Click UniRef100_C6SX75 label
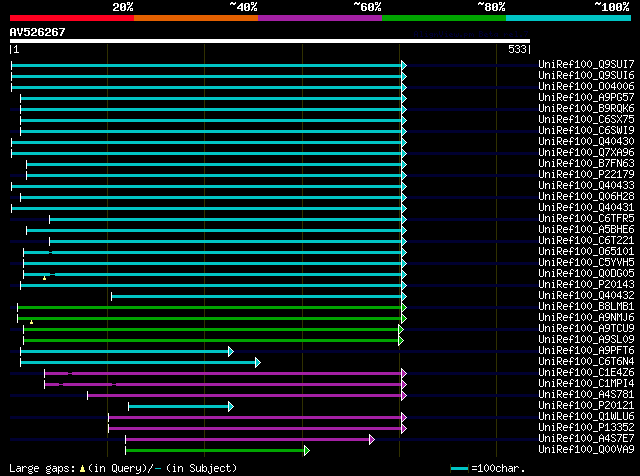This screenshot has width=640, height=476. coord(586,119)
